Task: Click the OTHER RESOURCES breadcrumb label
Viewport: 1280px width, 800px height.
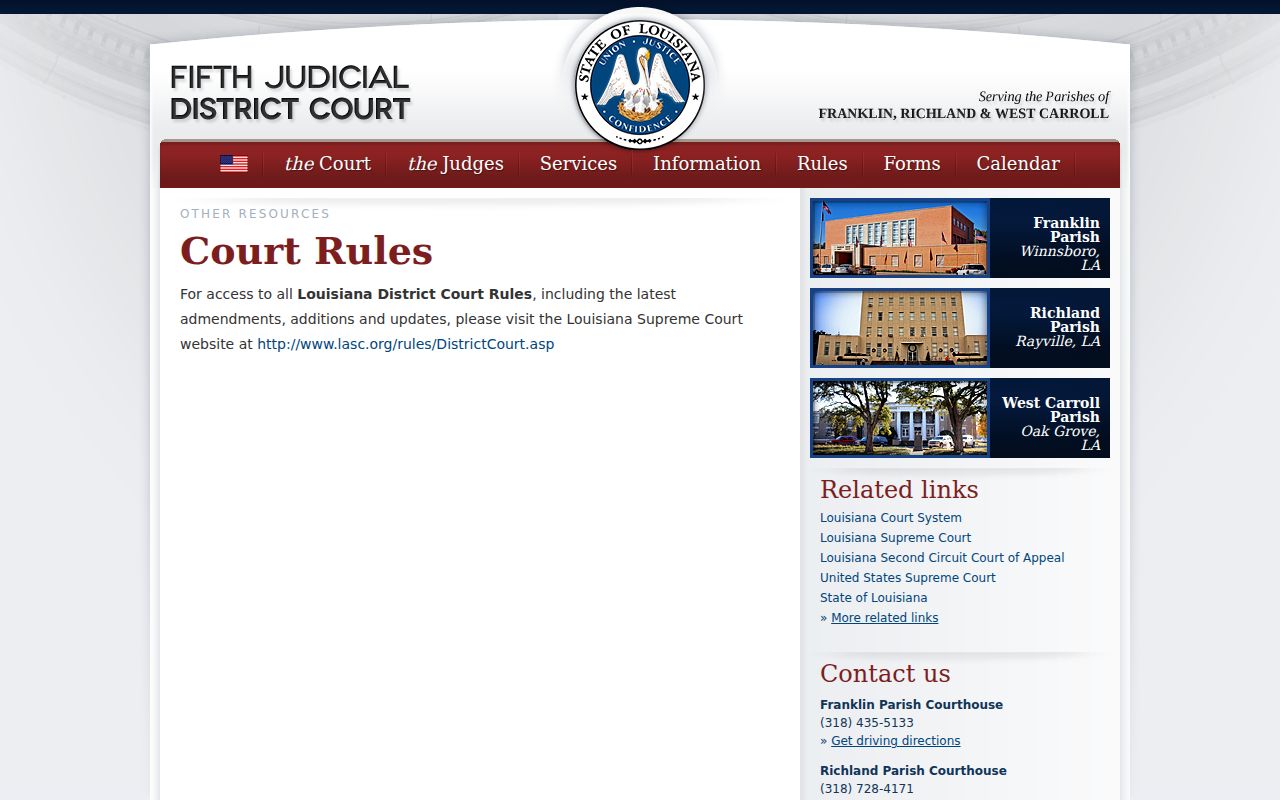Action: coord(255,214)
